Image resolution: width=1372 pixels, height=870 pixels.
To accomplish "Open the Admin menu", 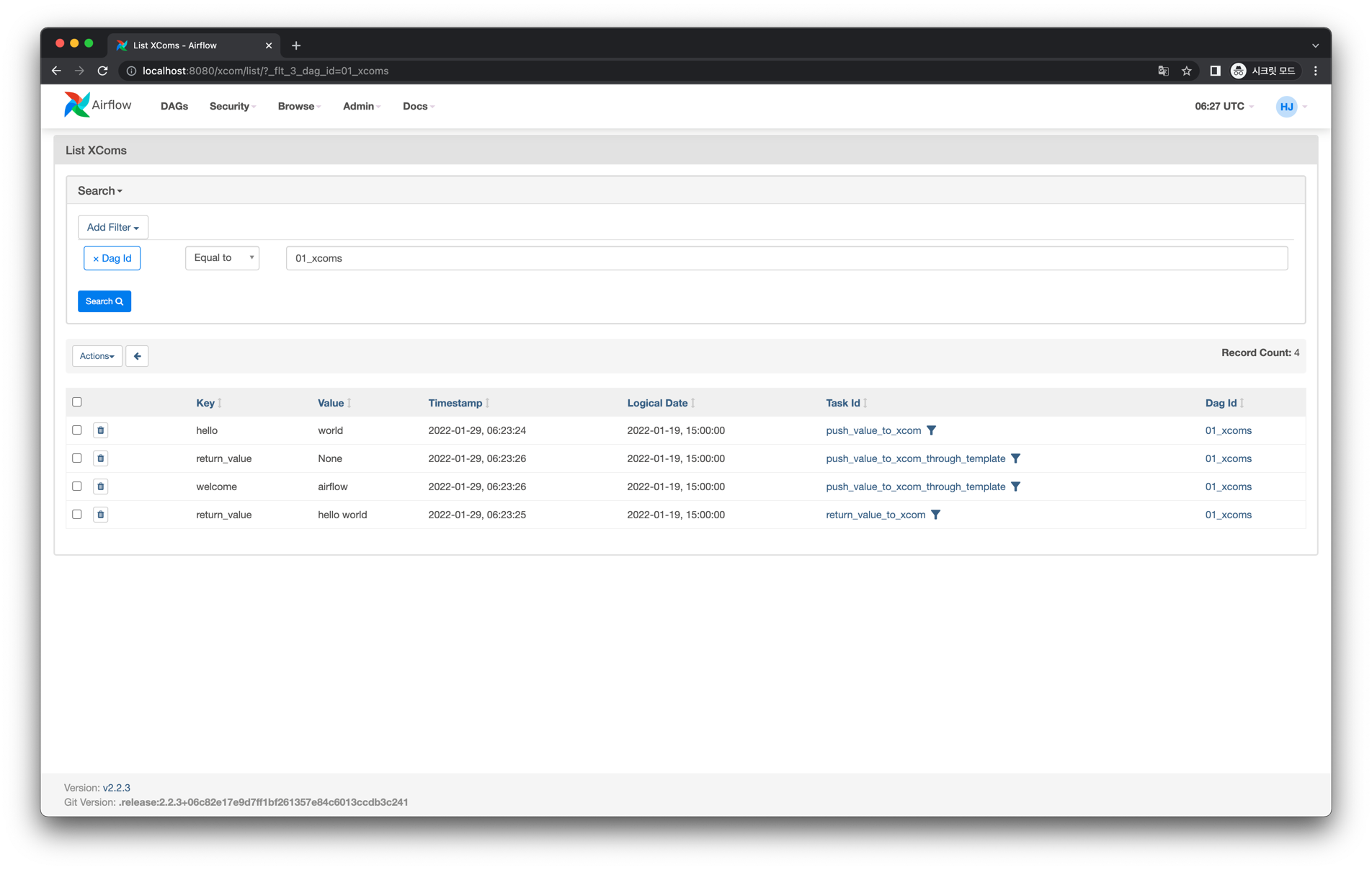I will point(362,106).
